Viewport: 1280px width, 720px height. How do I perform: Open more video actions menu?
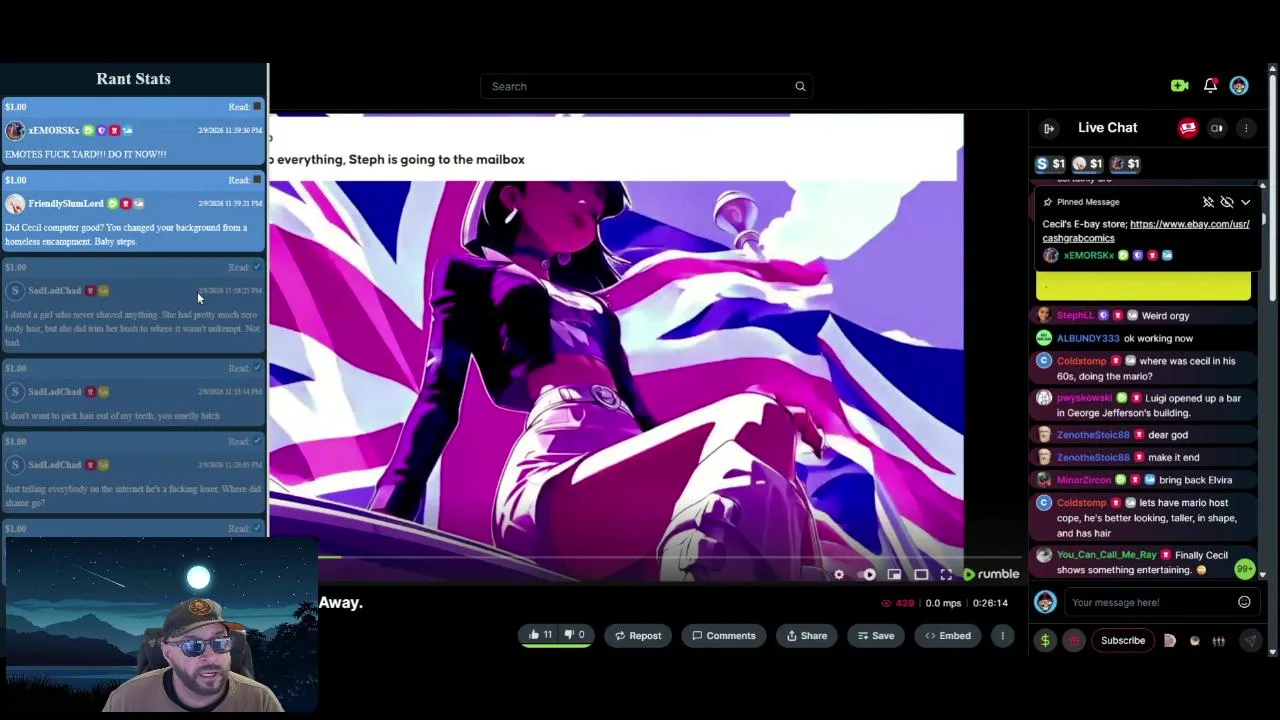click(1002, 636)
